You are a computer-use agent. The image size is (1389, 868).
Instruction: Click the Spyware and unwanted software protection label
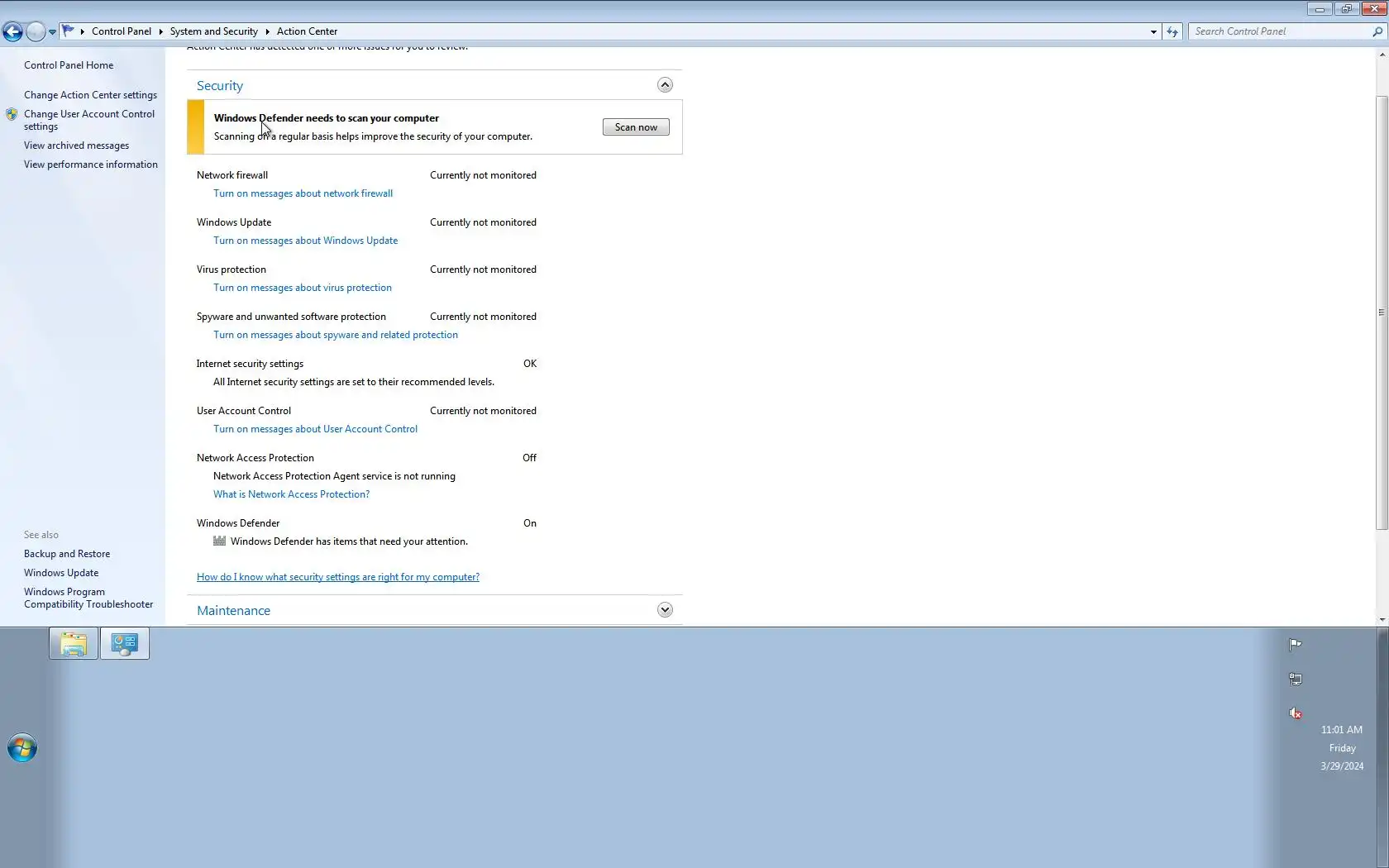291,317
